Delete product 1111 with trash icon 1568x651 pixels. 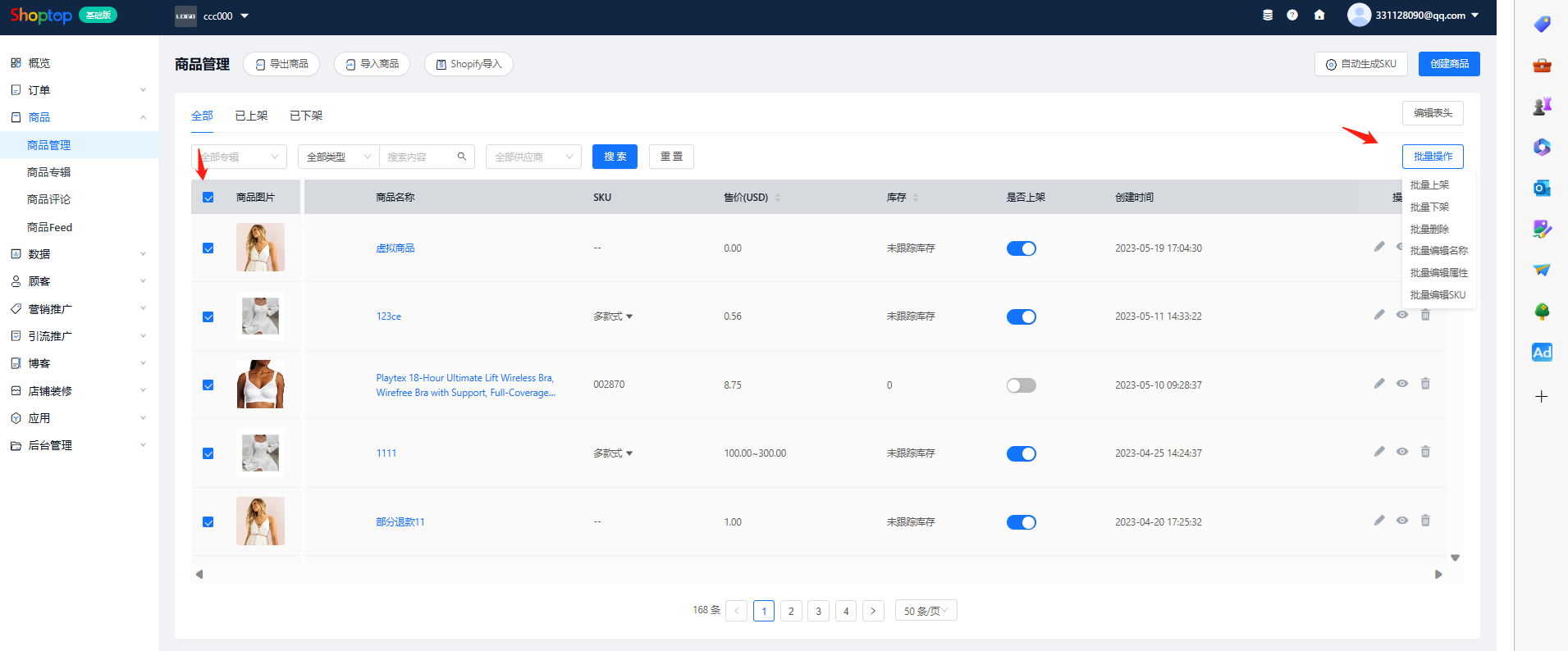[x=1425, y=452]
